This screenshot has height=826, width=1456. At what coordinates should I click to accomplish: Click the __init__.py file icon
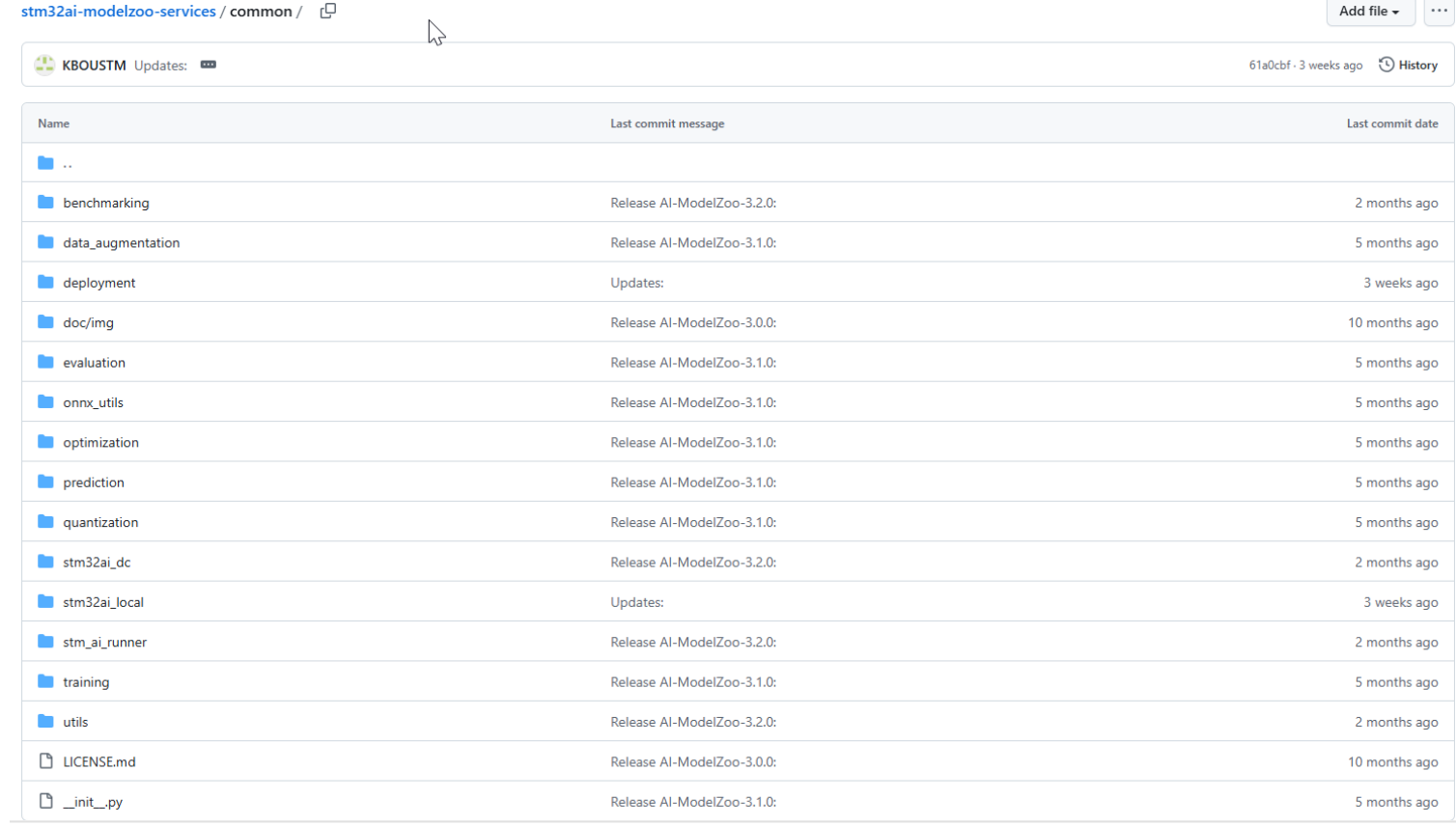[45, 802]
